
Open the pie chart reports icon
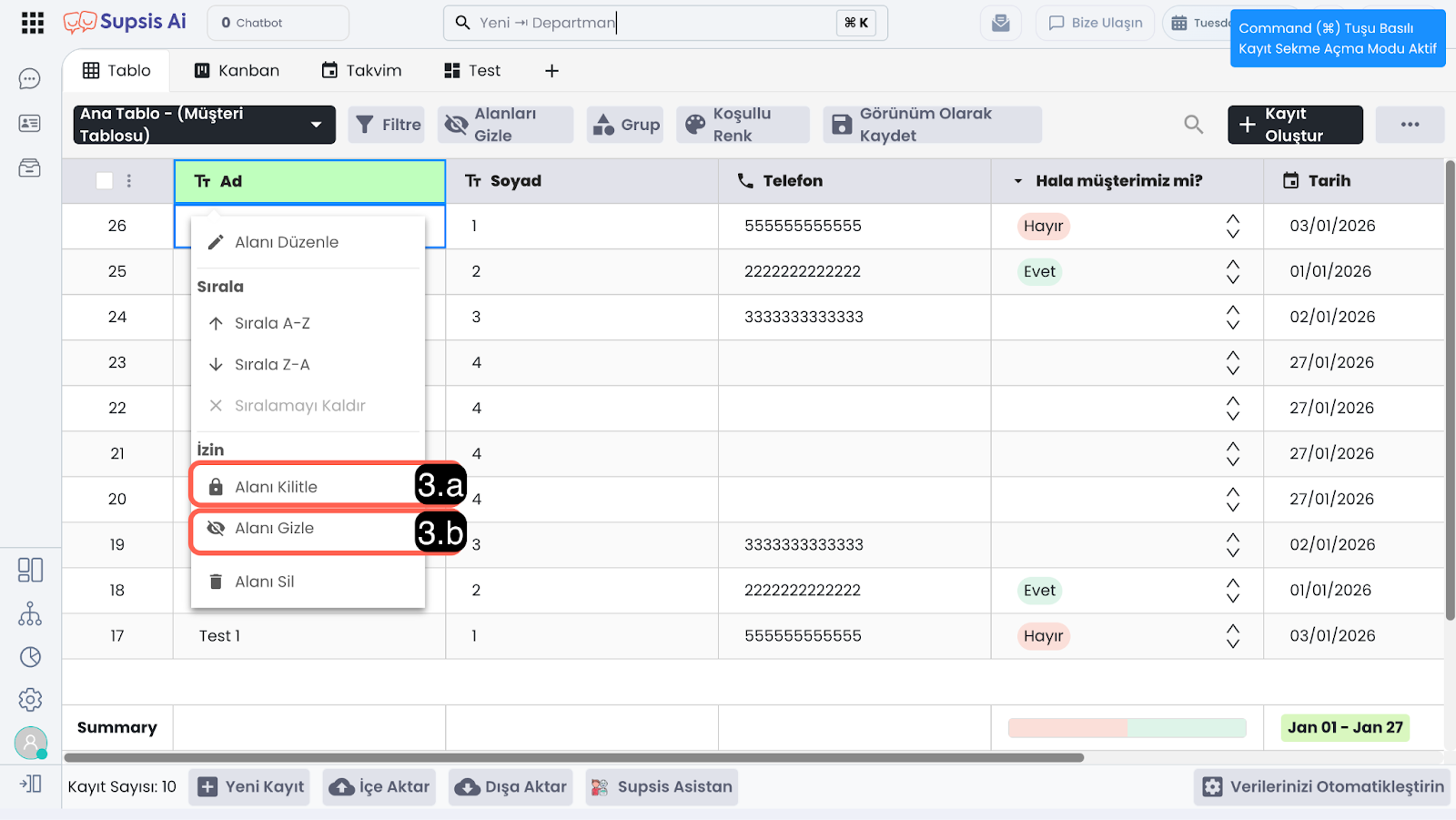30,657
